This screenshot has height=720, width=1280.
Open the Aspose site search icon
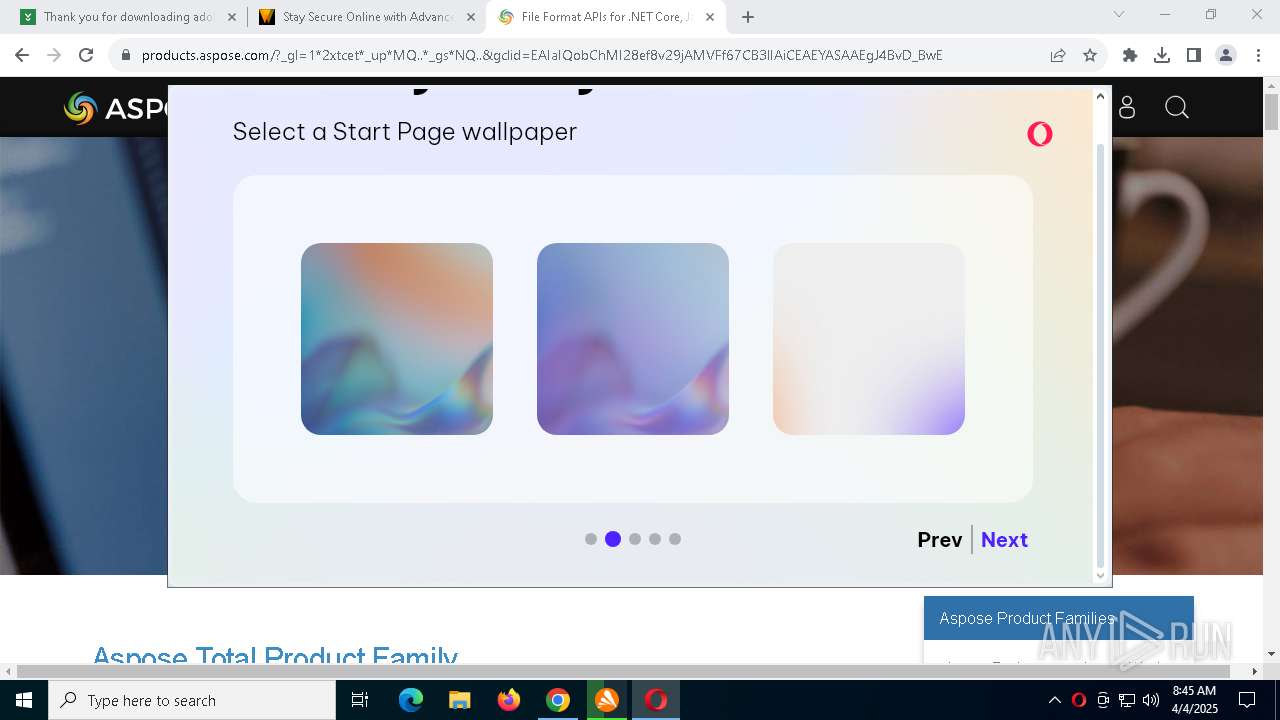pos(1177,107)
